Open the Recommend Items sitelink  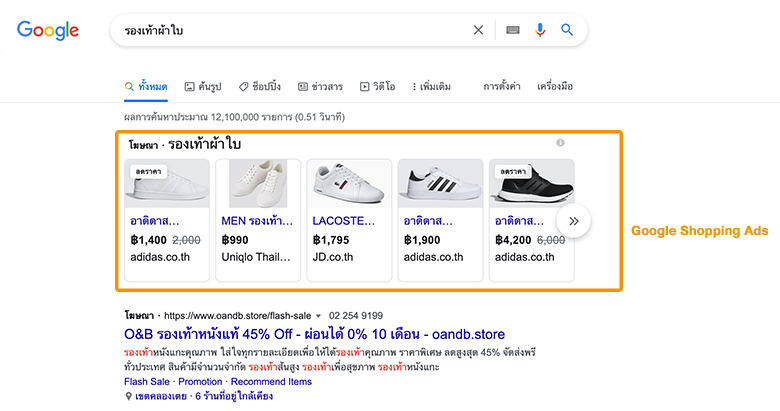click(x=271, y=382)
